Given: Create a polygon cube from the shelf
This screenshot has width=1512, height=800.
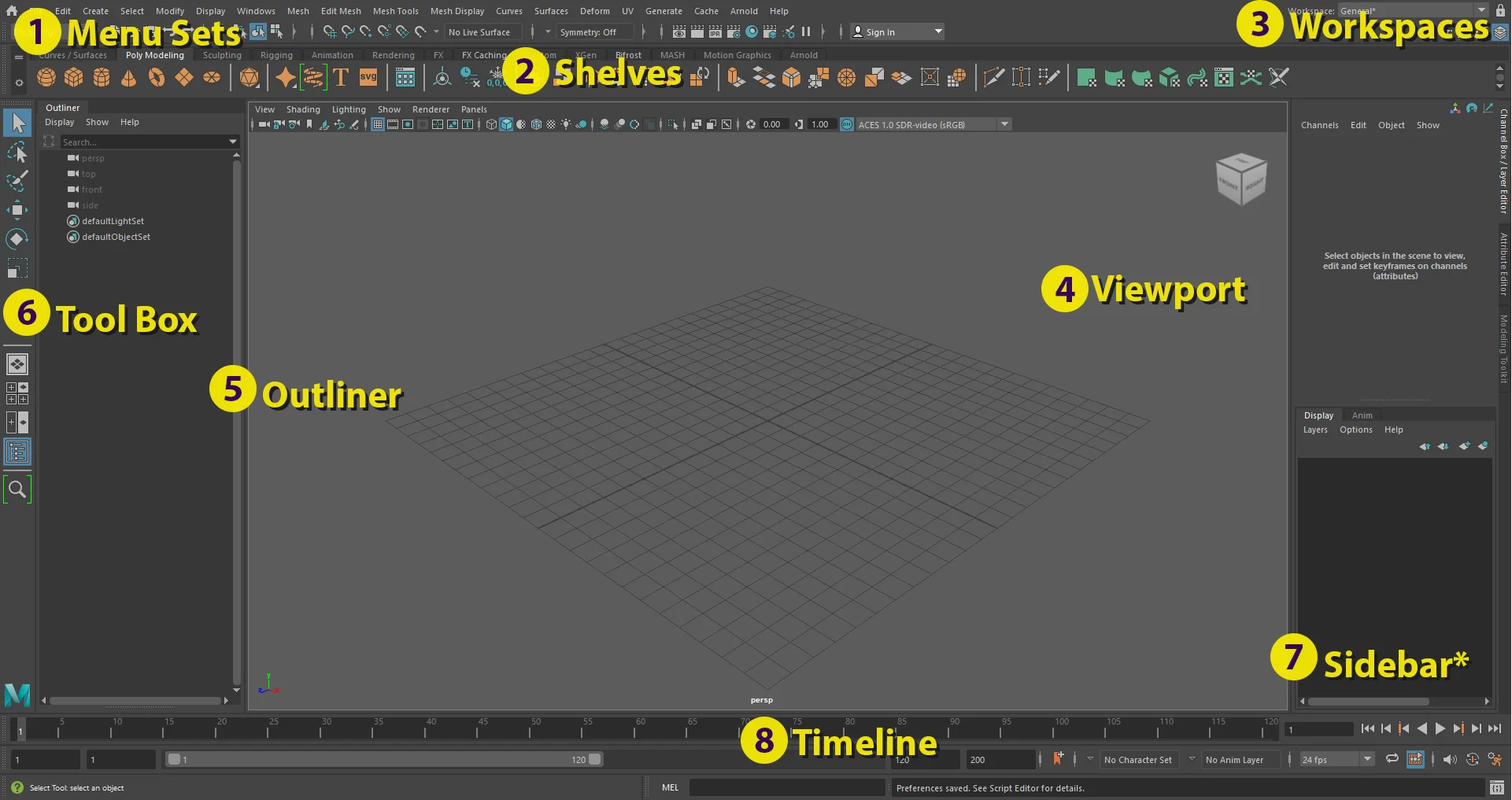Looking at the screenshot, I should coord(73,77).
